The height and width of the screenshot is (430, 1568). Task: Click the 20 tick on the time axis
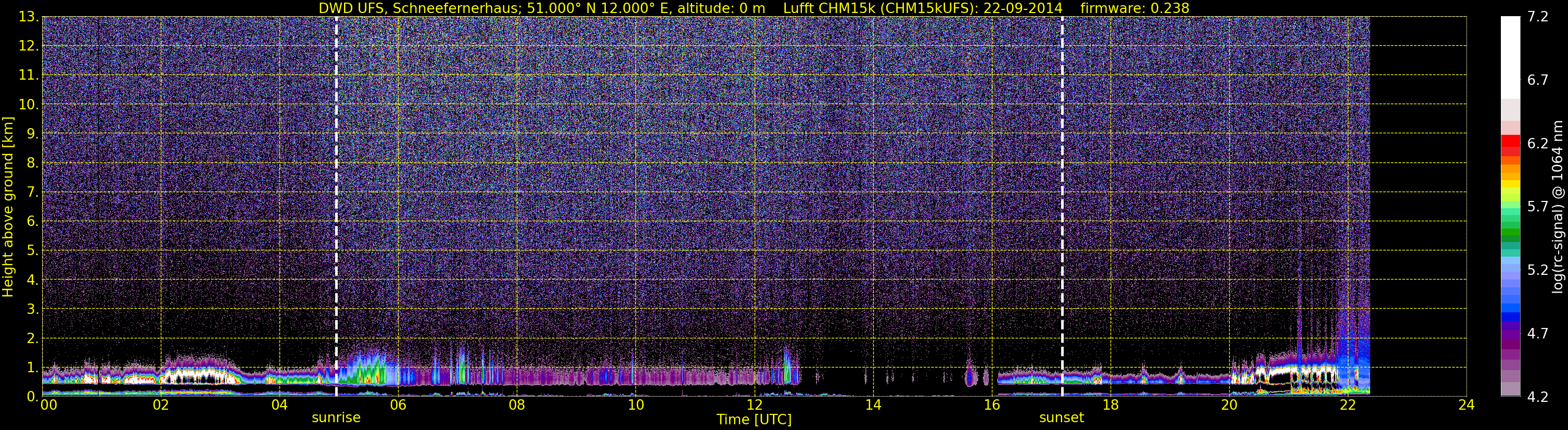click(1229, 405)
